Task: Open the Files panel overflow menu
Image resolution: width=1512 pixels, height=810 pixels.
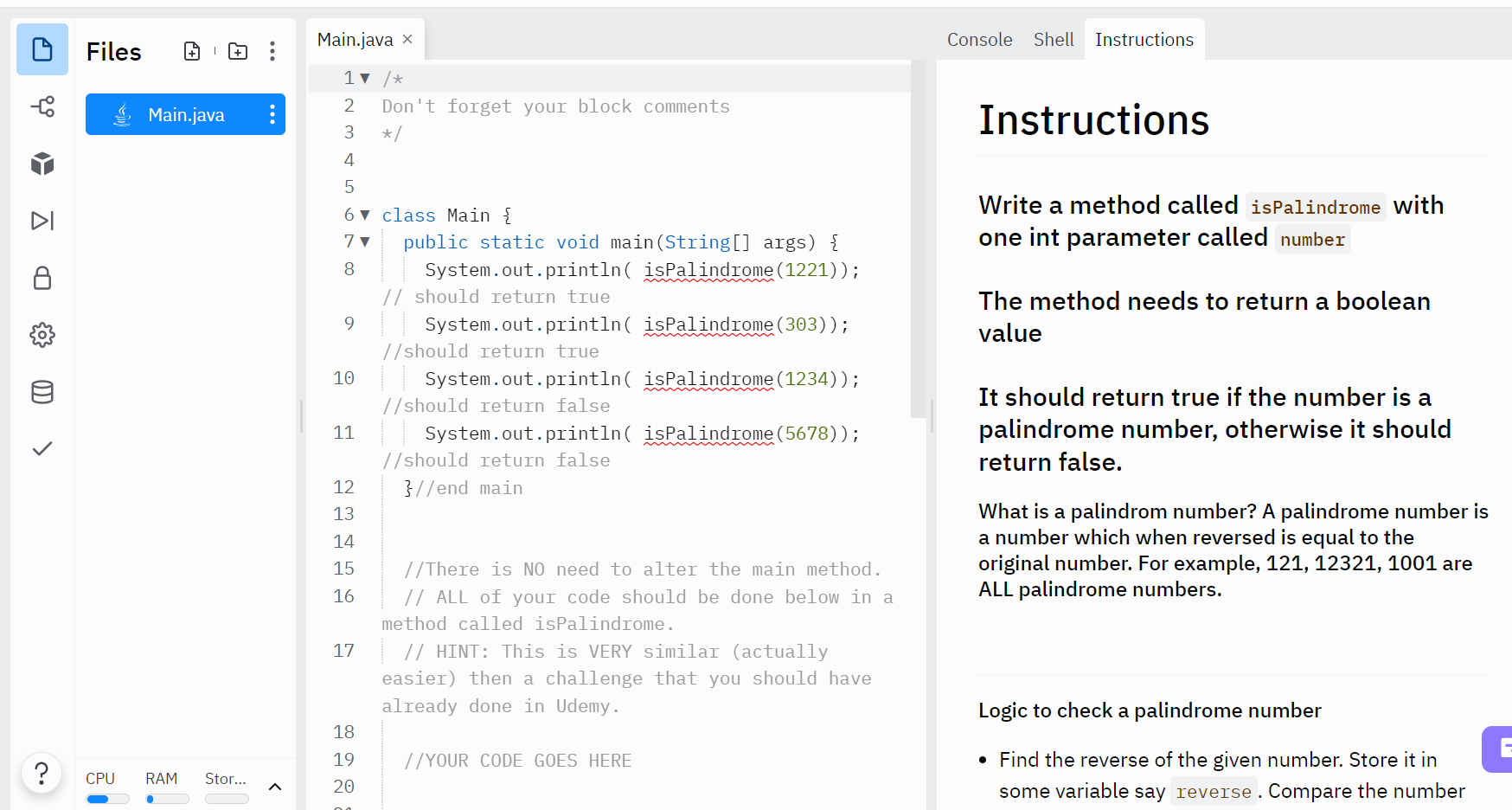Action: pyautogui.click(x=272, y=51)
